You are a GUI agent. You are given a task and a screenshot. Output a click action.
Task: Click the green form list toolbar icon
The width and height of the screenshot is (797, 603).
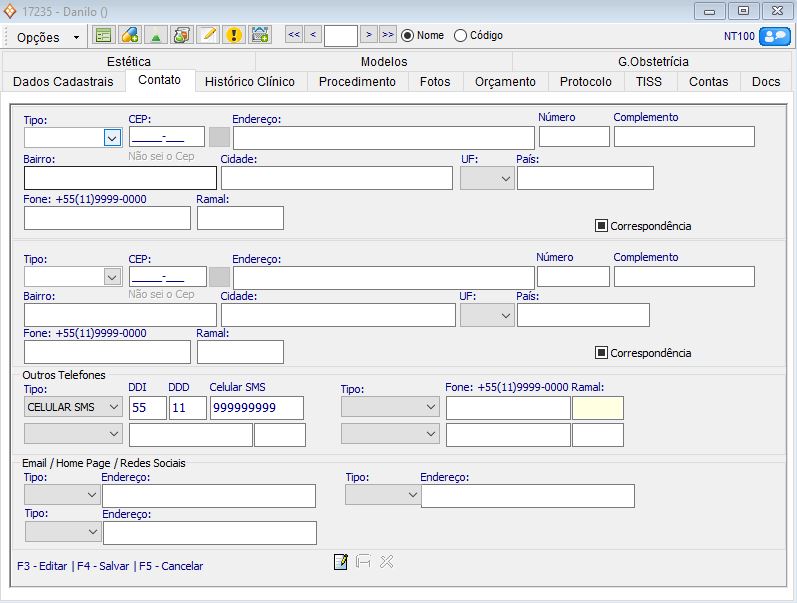[x=103, y=36]
